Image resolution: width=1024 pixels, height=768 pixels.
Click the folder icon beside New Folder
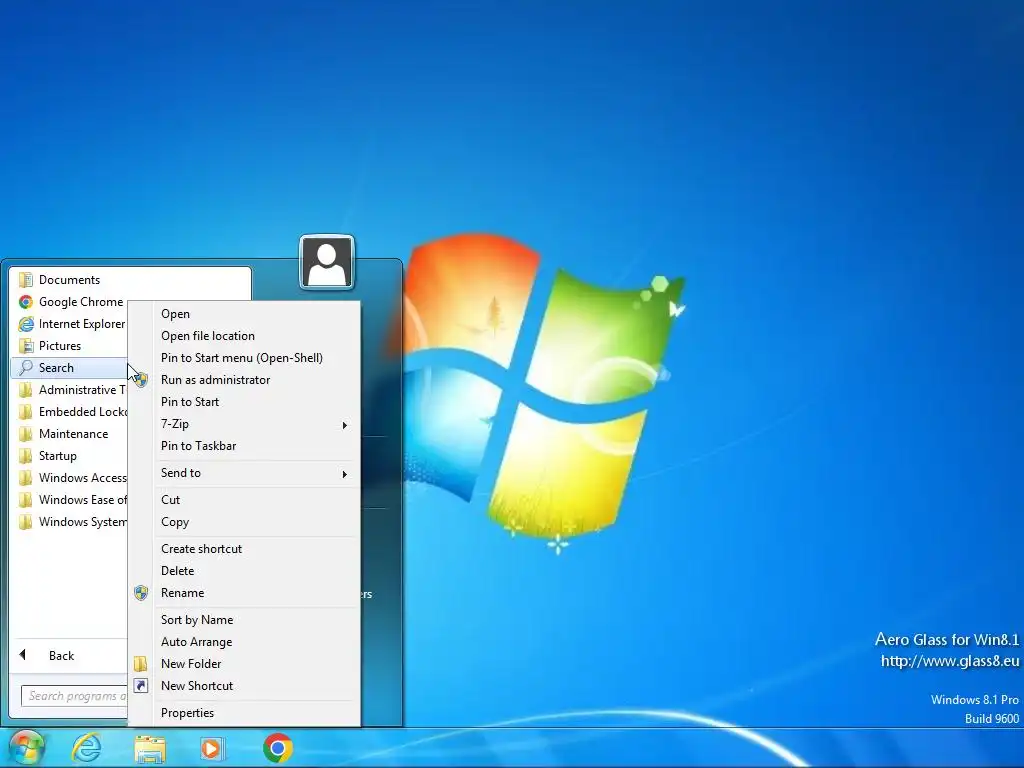pos(141,664)
